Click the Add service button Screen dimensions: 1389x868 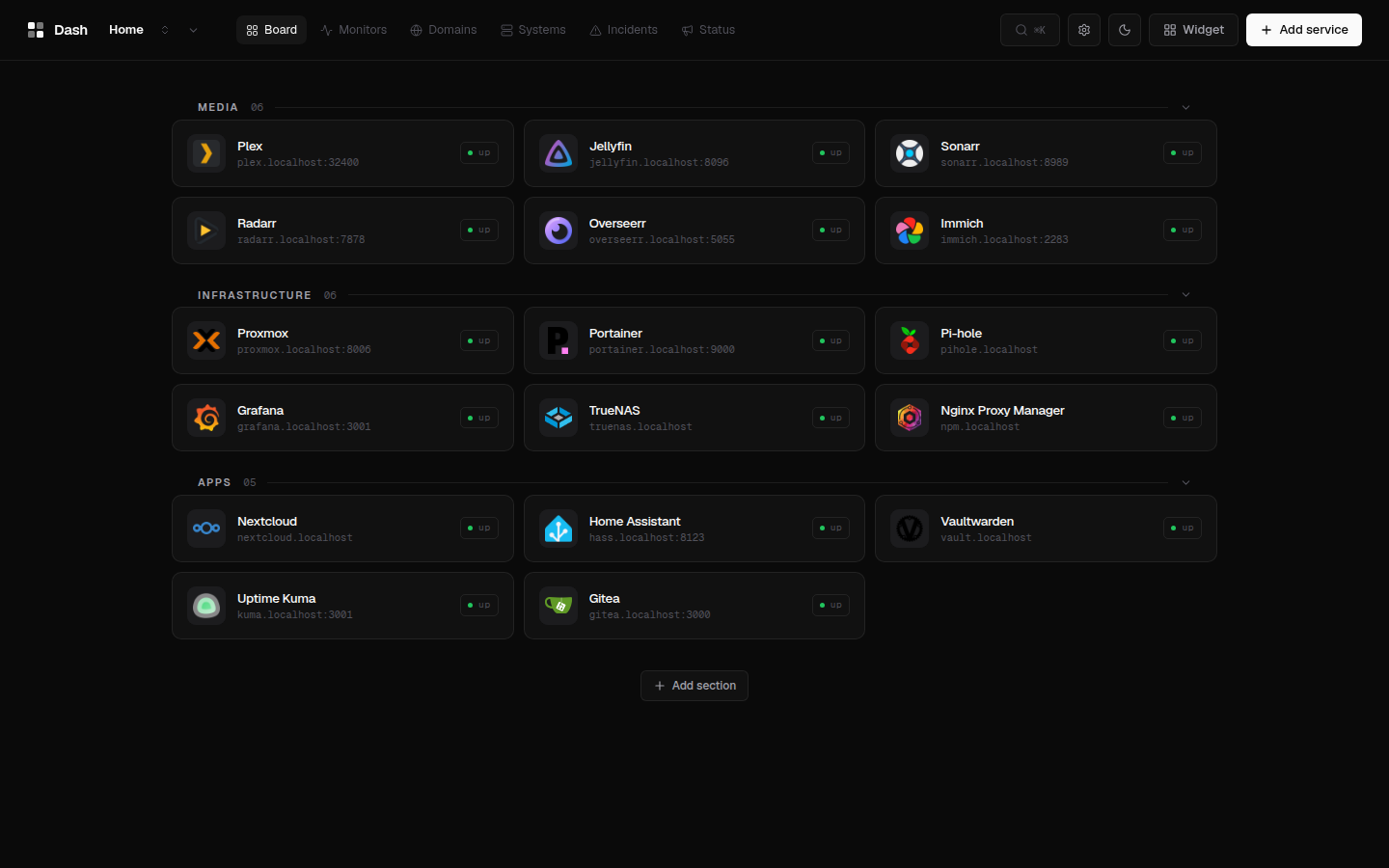(x=1304, y=30)
